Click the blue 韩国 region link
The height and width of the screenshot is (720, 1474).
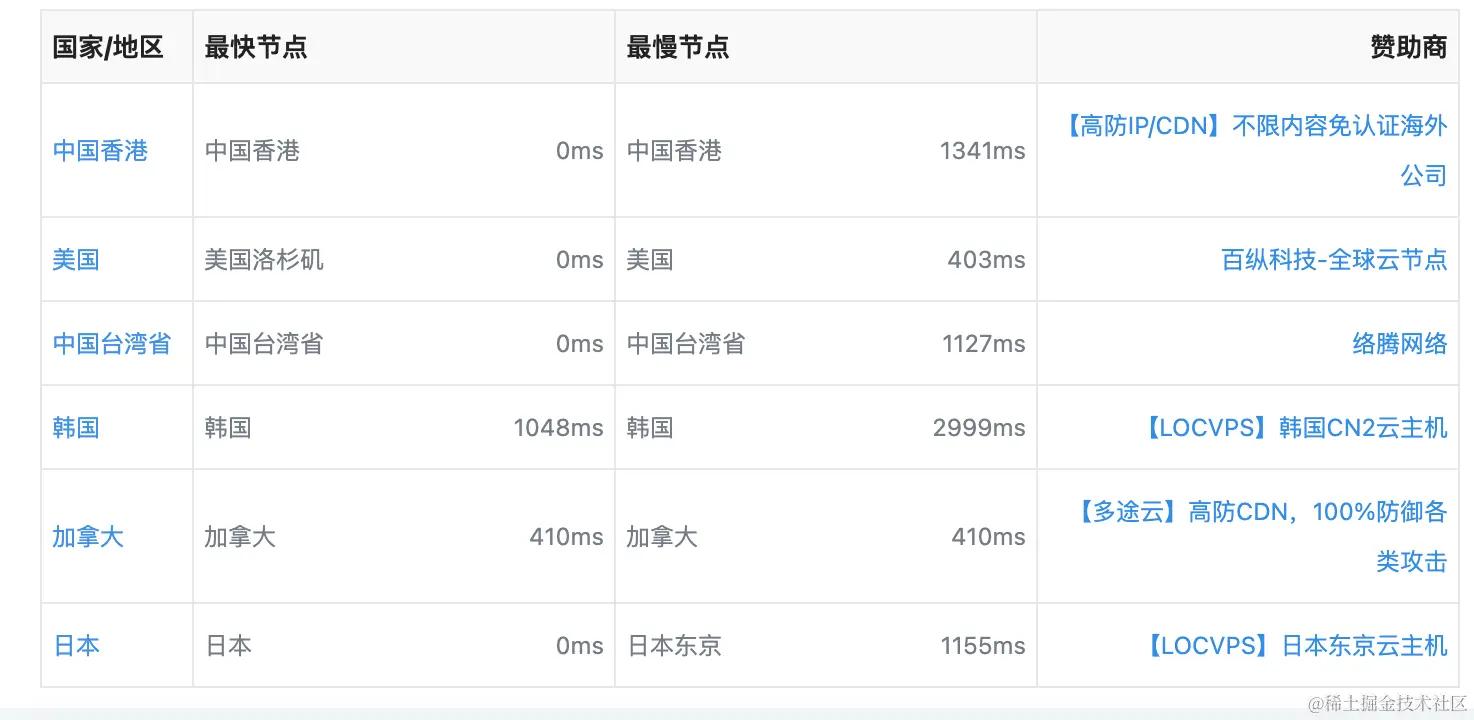[x=76, y=428]
